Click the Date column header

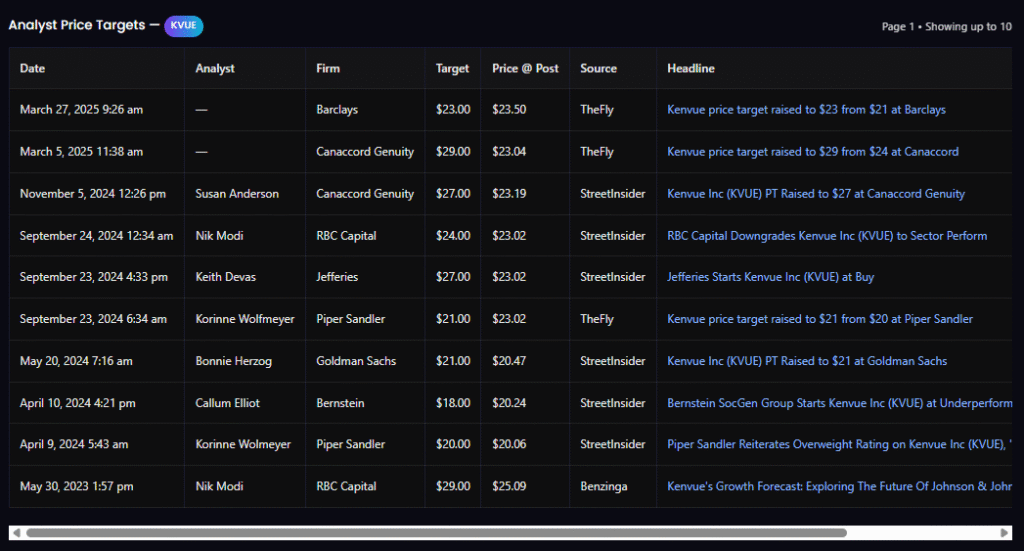pos(33,68)
